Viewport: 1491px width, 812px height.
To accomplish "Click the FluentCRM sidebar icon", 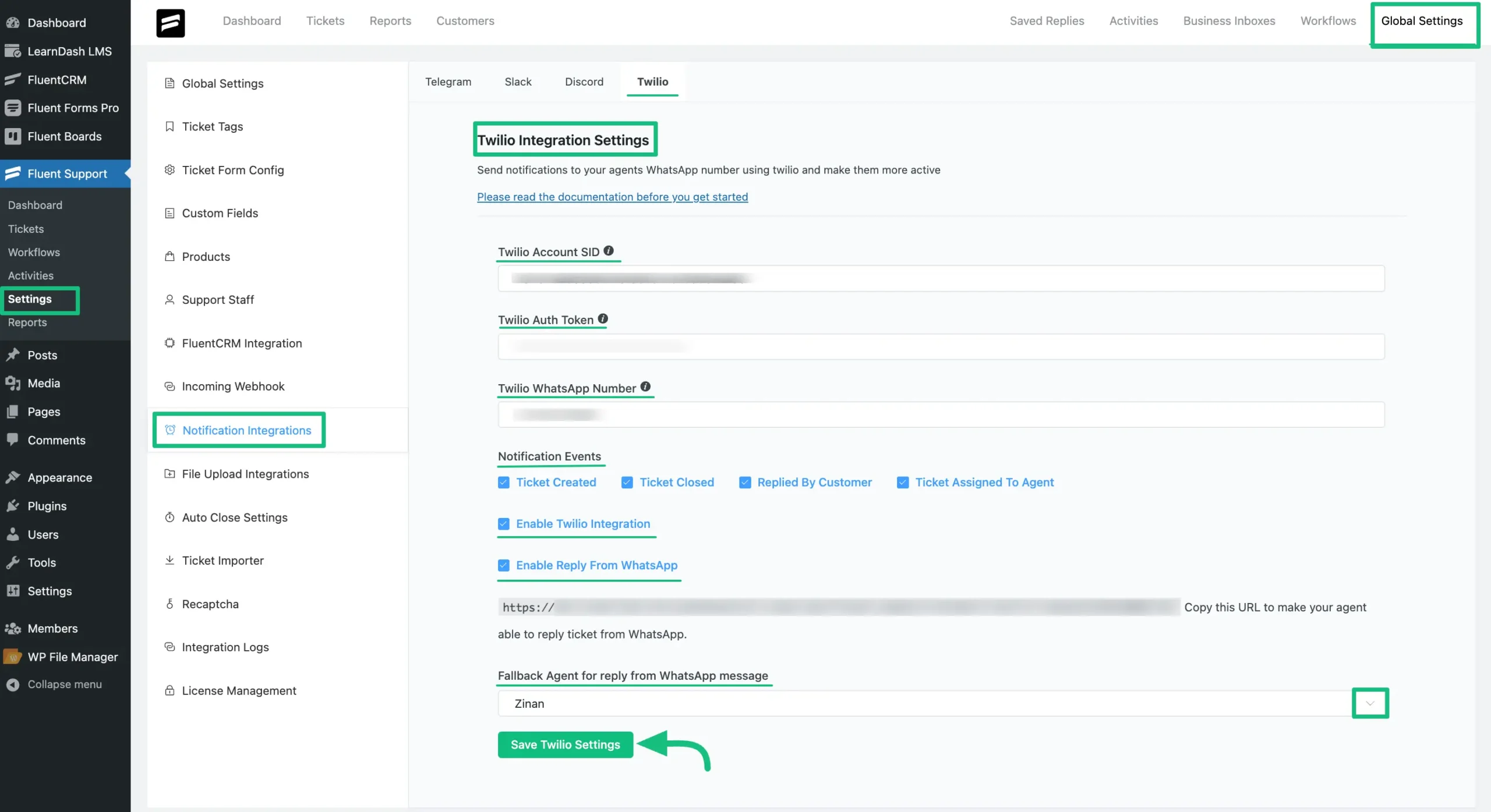I will coord(13,80).
